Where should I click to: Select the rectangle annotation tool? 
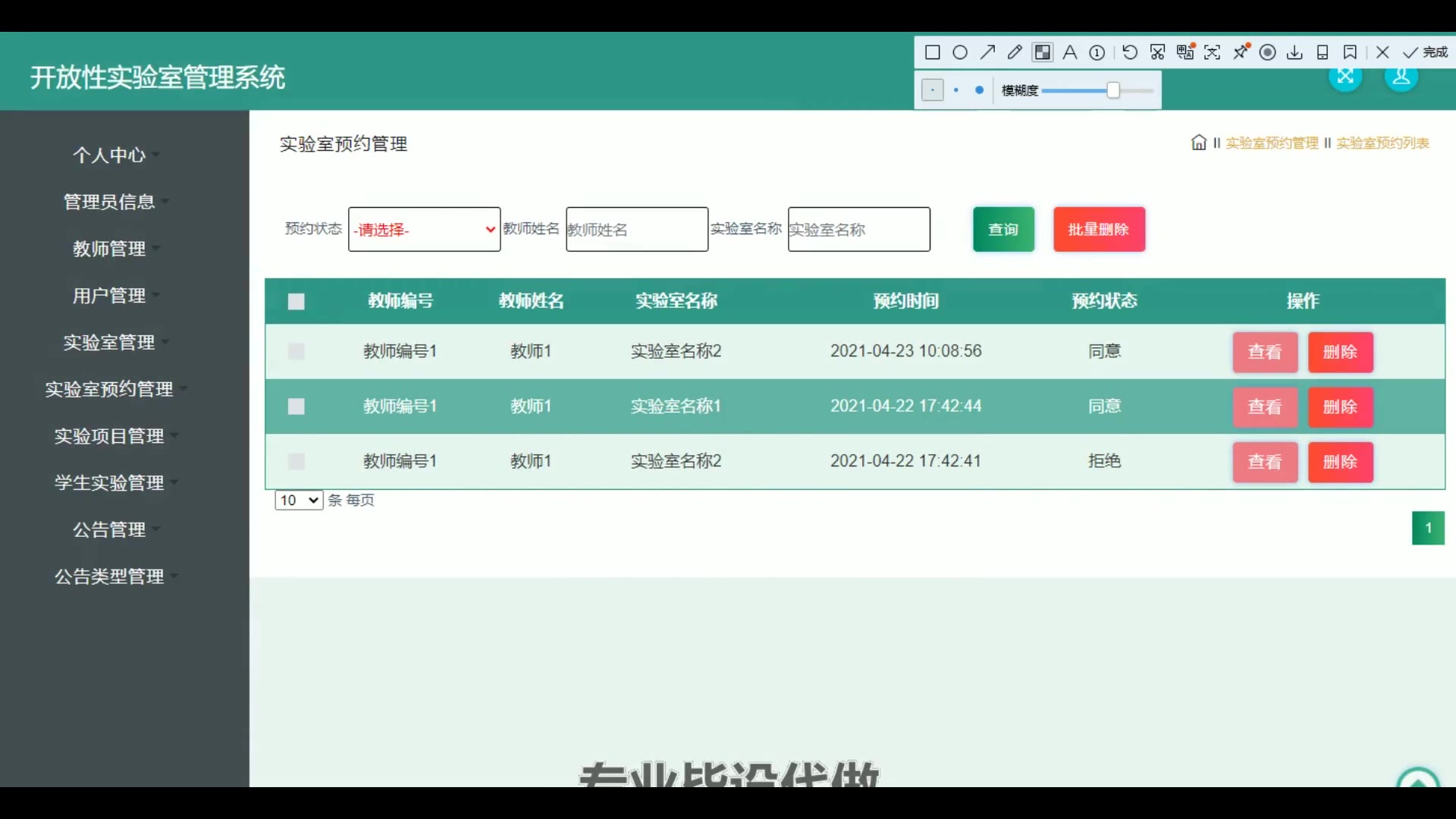coord(933,52)
